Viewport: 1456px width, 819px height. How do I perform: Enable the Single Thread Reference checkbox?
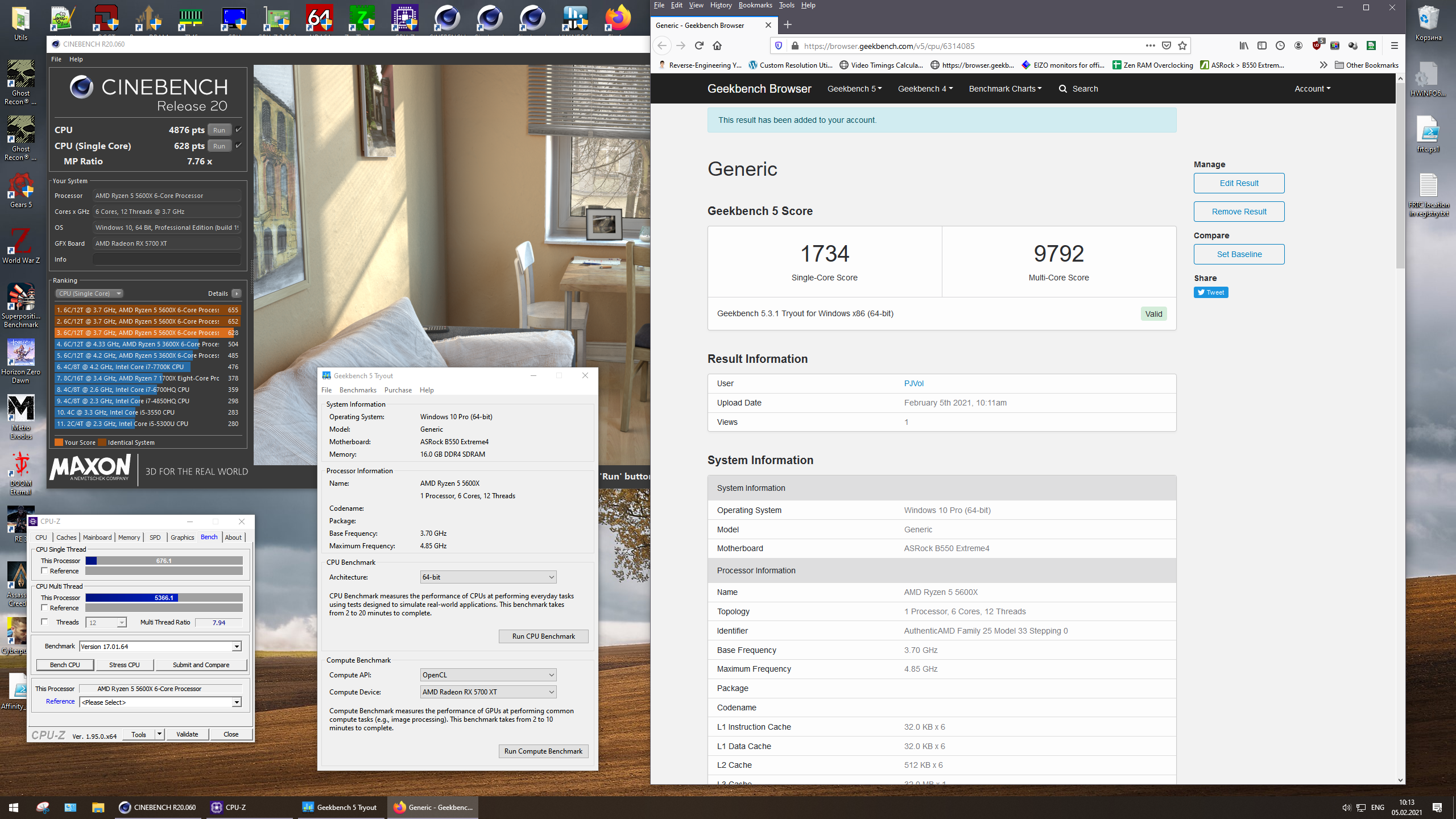coord(45,571)
